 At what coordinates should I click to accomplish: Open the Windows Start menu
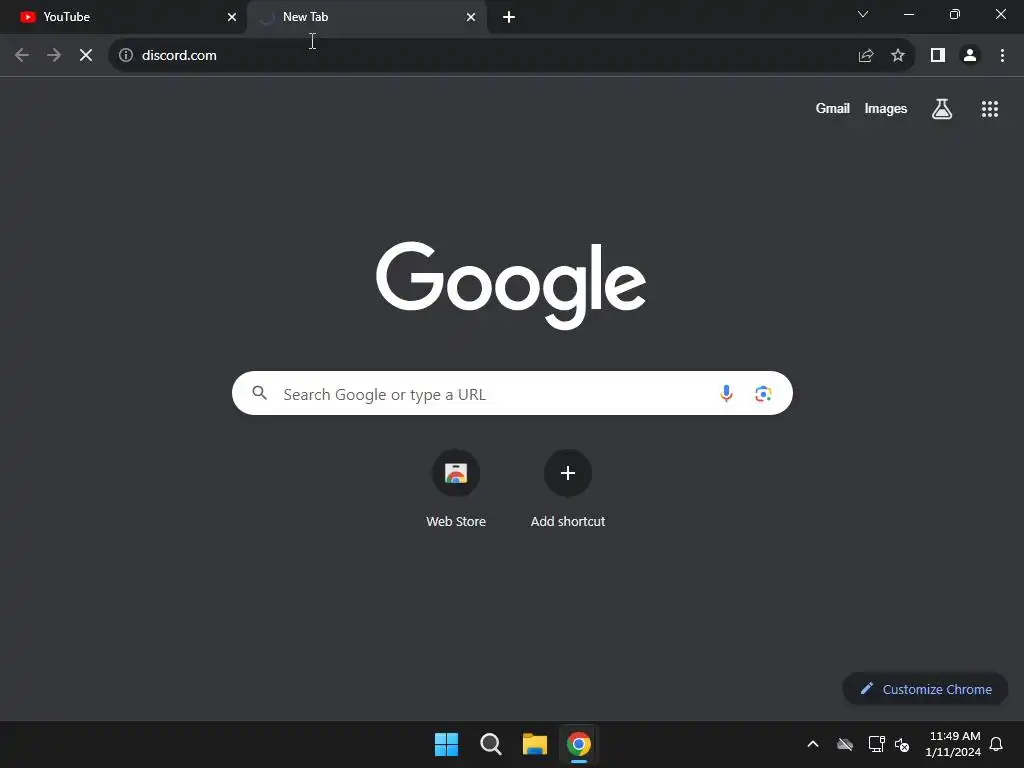point(447,744)
